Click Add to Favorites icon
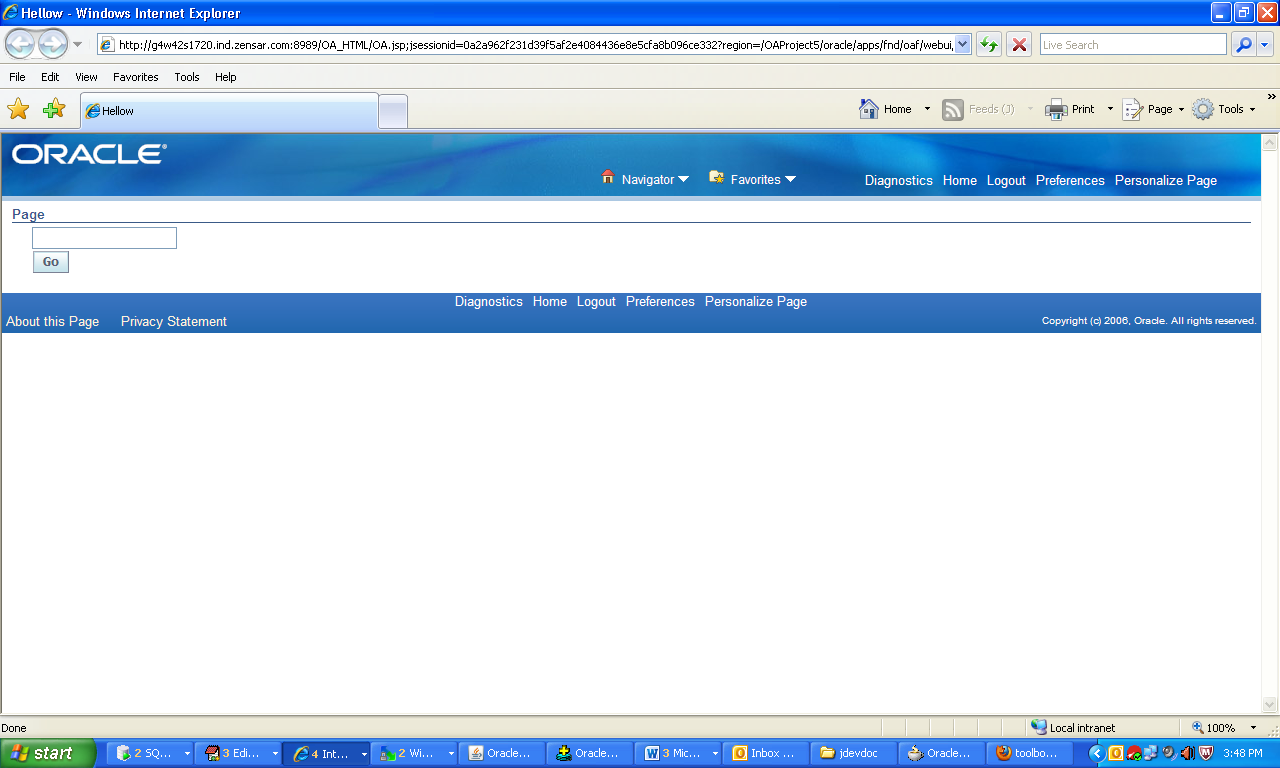This screenshot has height=768, width=1280. [54, 109]
